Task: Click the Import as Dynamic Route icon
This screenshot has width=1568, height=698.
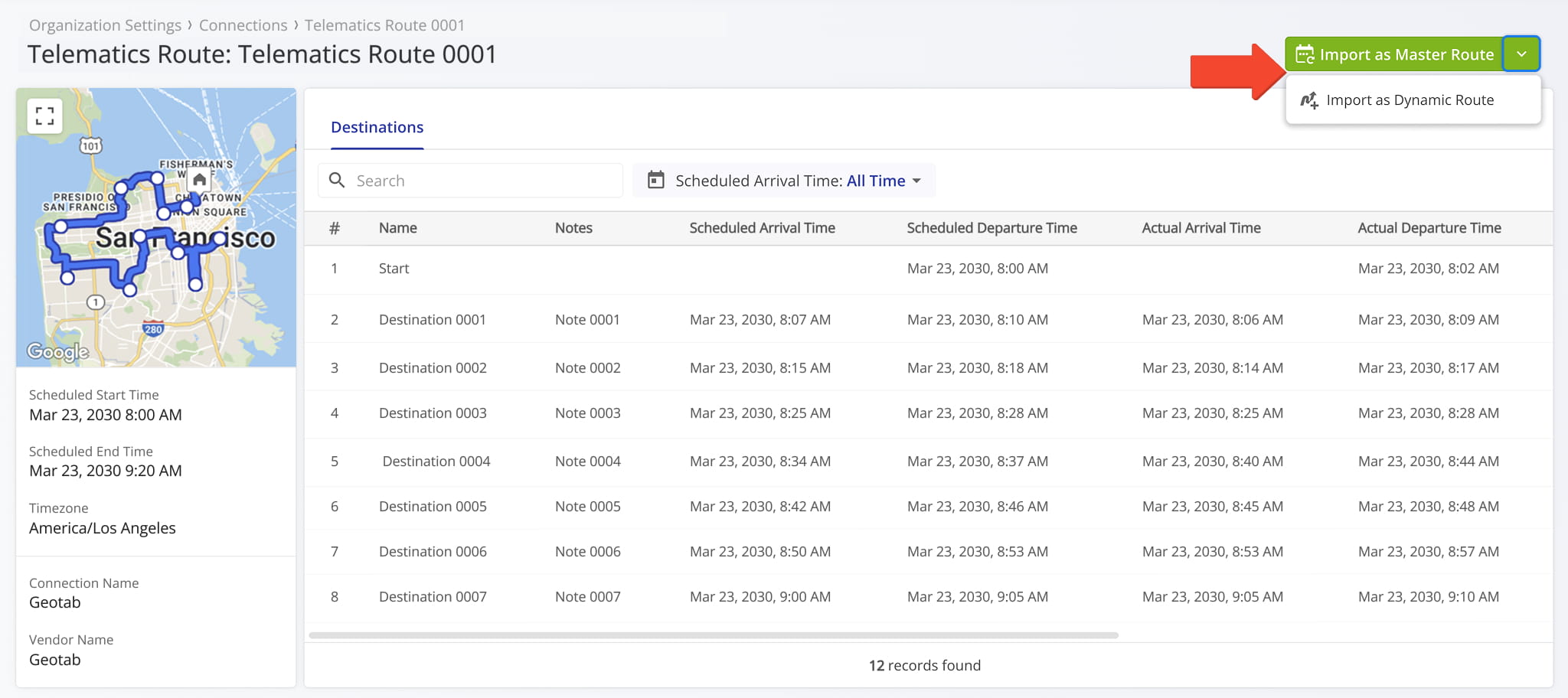Action: click(x=1309, y=100)
